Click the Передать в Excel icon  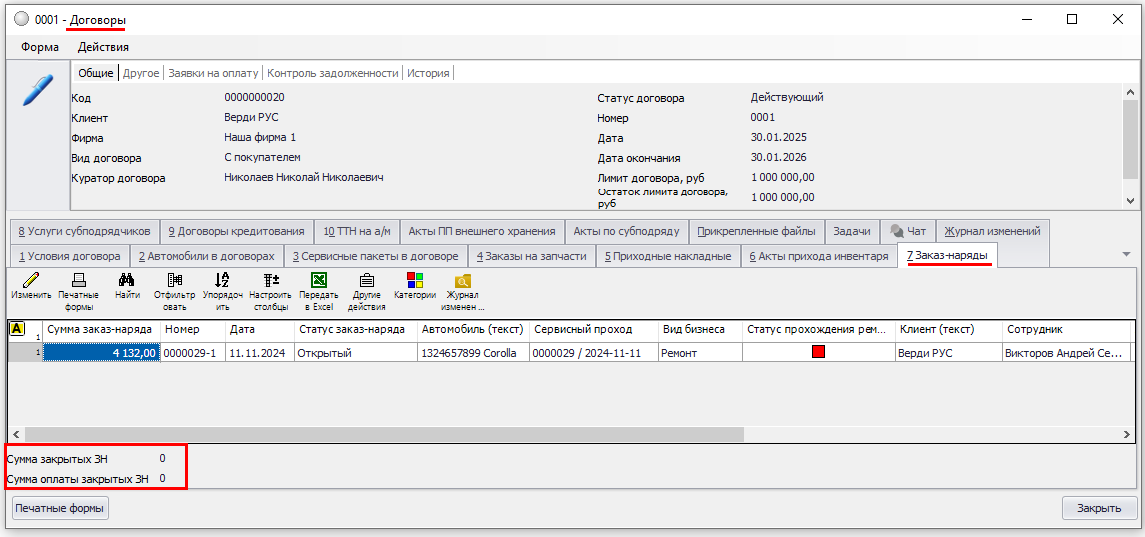coord(319,281)
